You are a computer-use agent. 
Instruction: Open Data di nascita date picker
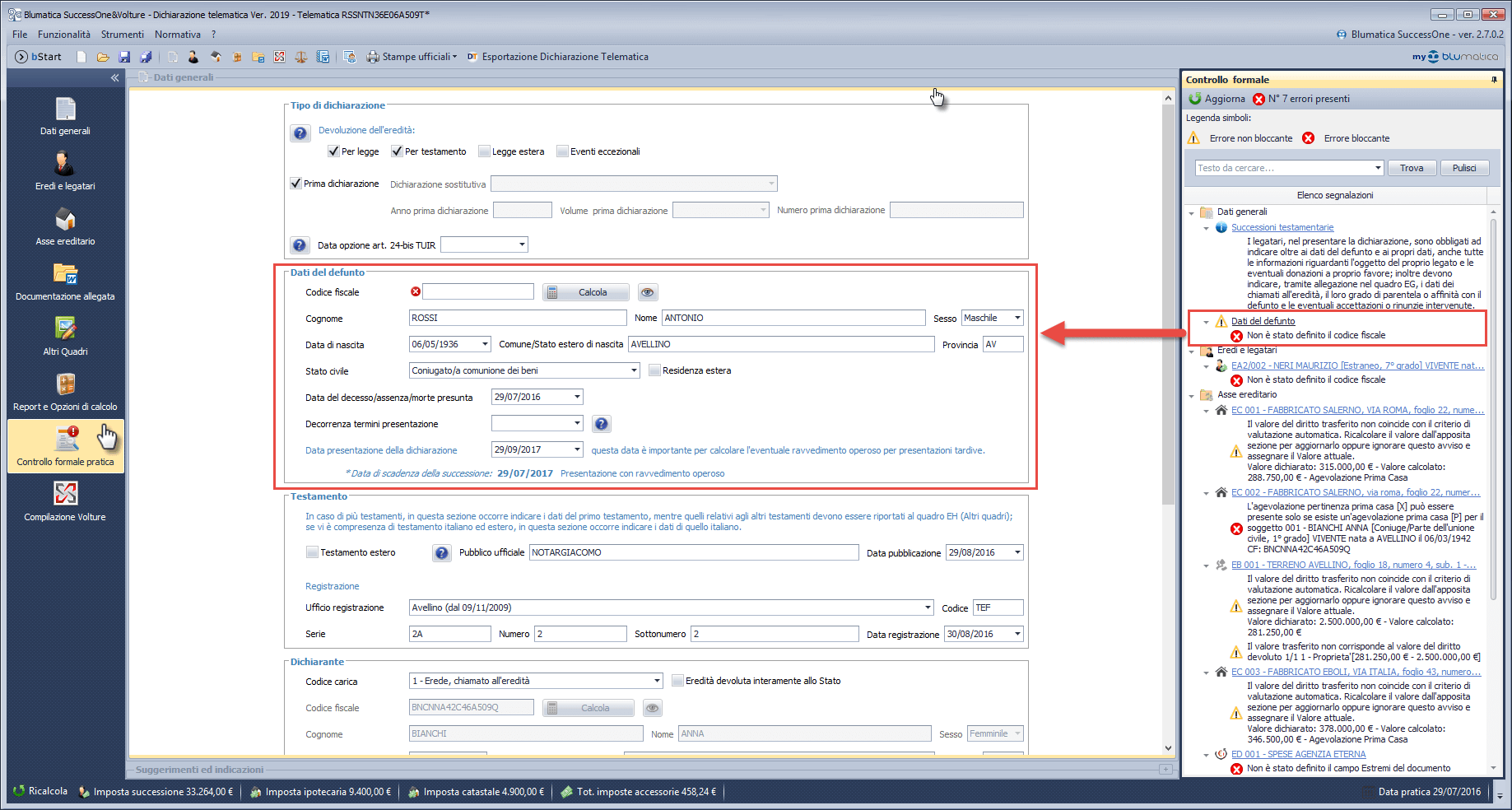485,344
